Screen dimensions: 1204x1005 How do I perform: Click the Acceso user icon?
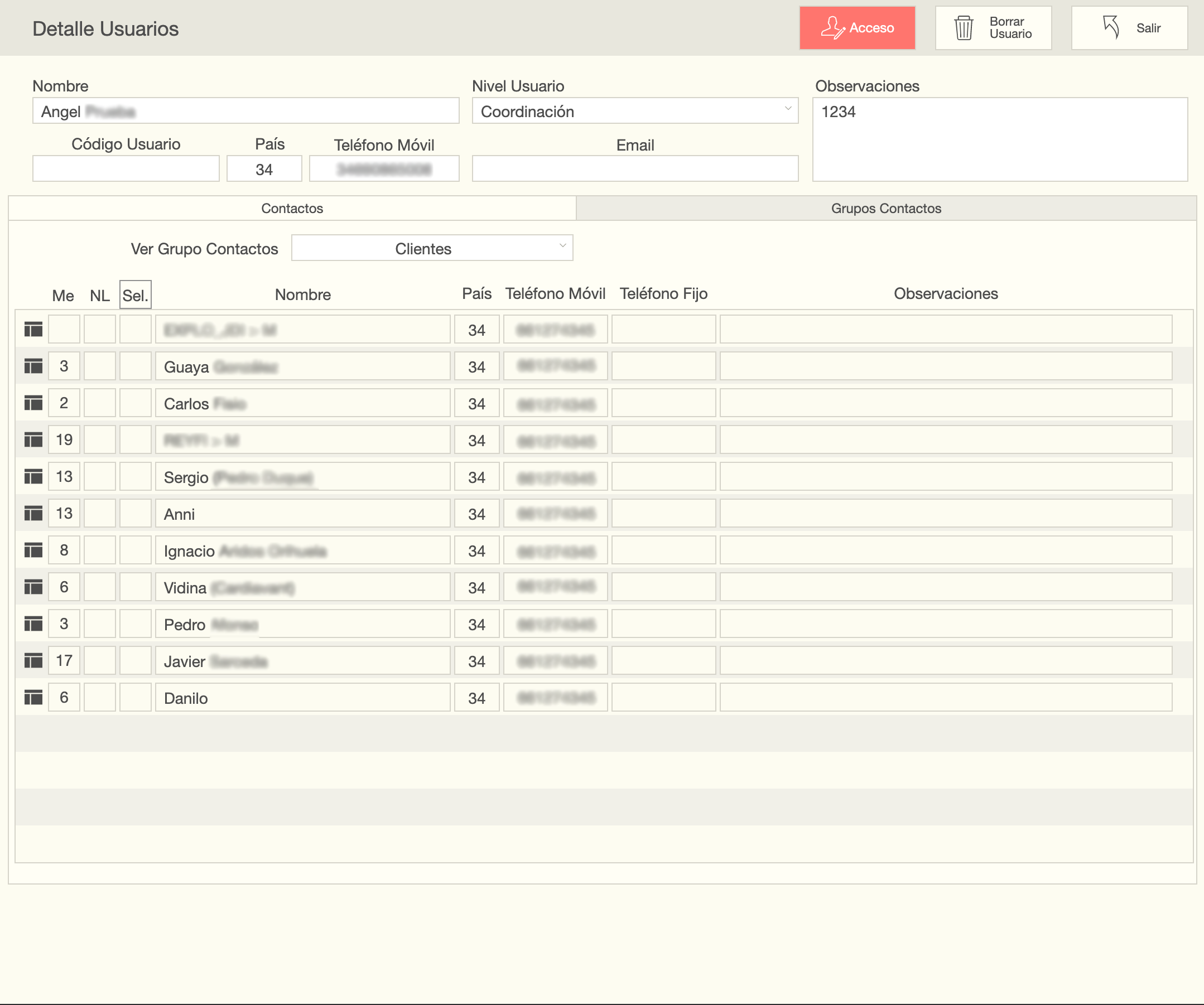(x=832, y=28)
